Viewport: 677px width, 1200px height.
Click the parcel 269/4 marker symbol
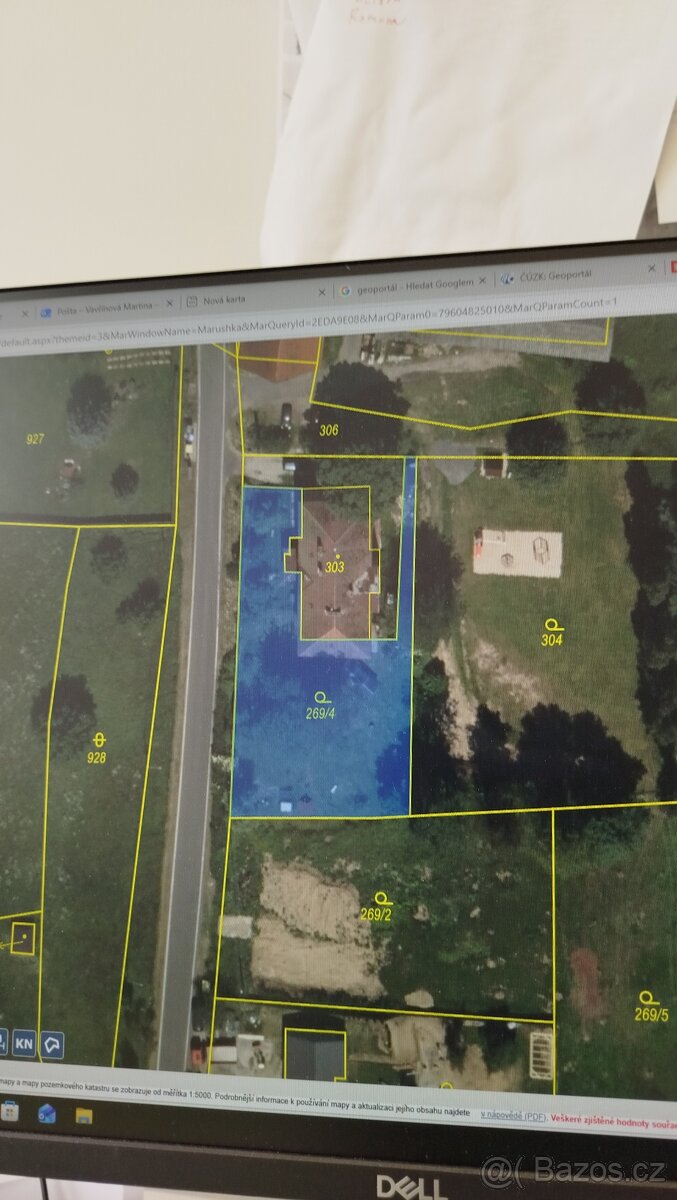[x=321, y=697]
